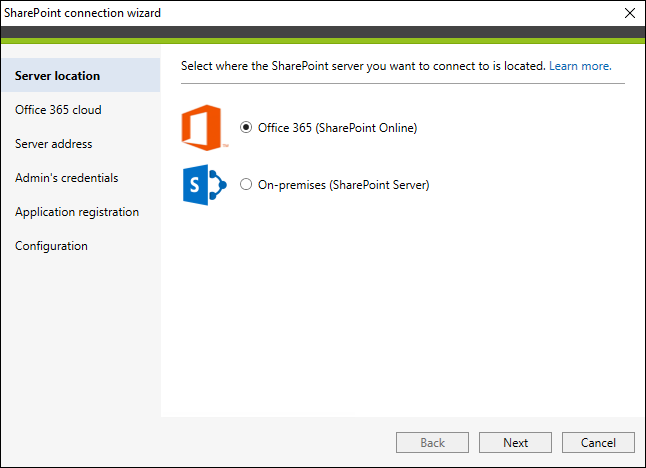Click the Back button

pyautogui.click(x=432, y=442)
